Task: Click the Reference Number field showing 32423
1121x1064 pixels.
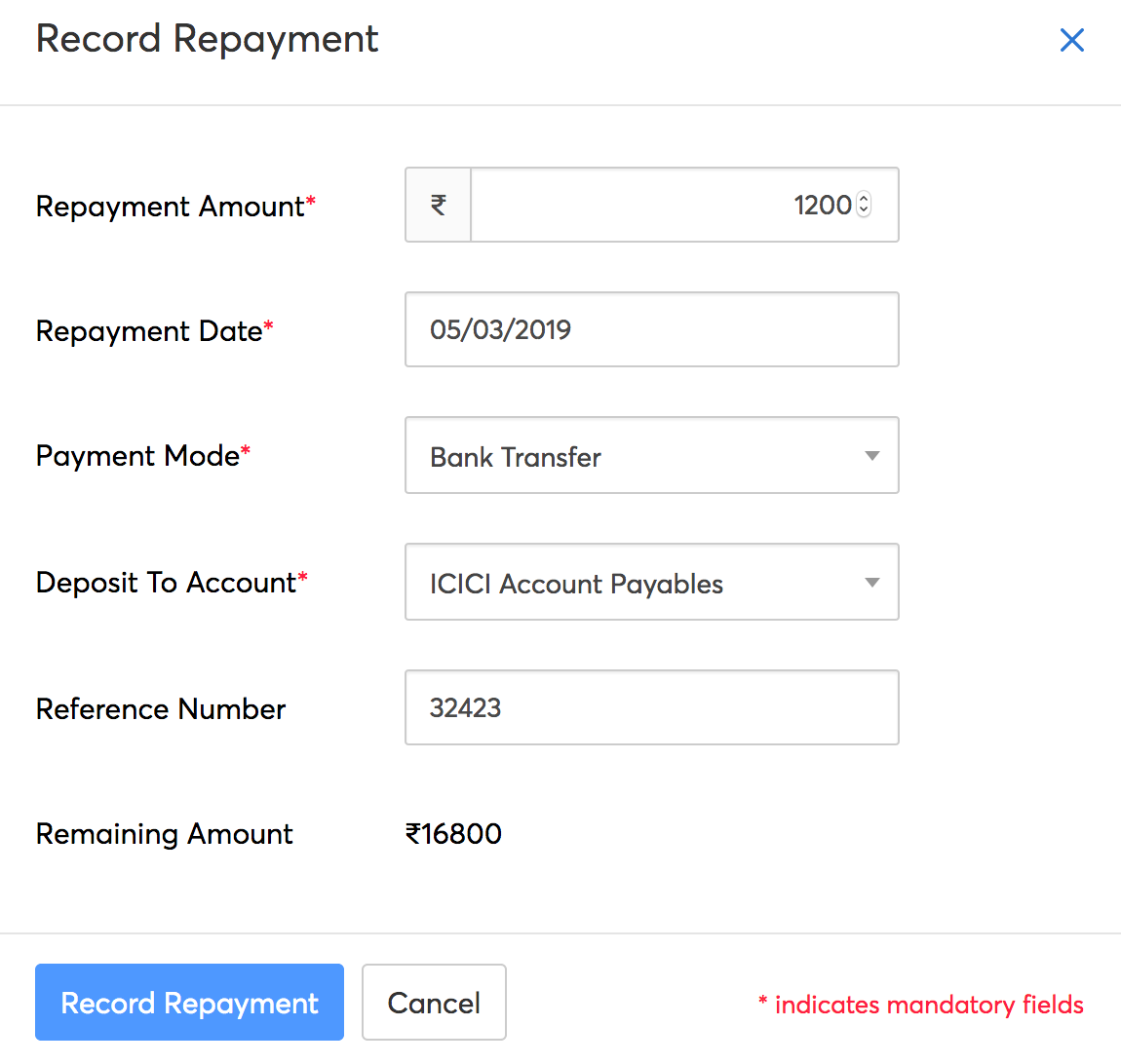Action: [x=651, y=707]
